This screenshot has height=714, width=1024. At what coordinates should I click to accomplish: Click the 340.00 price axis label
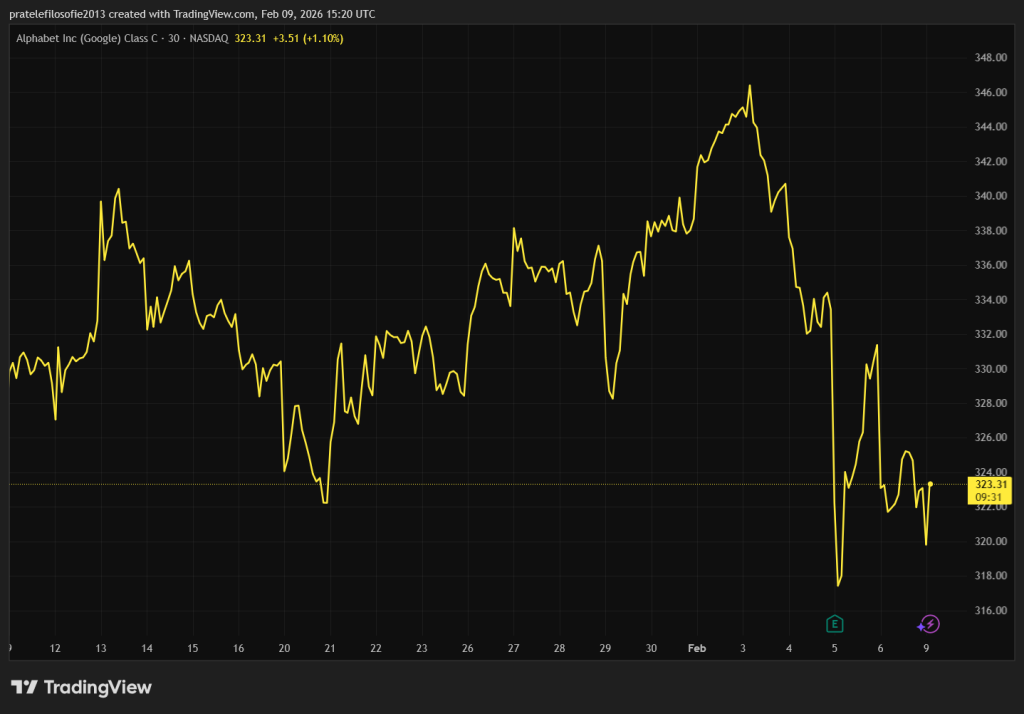click(988, 196)
